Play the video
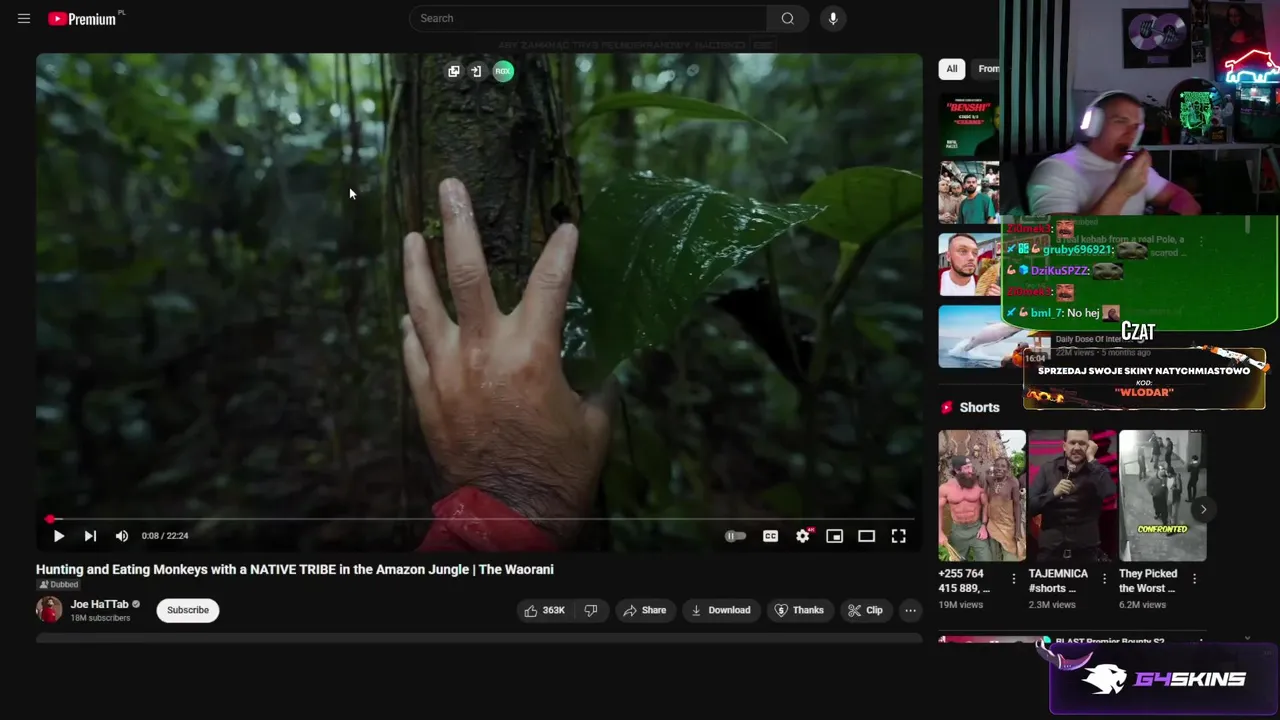The image size is (1280, 720). 58,536
